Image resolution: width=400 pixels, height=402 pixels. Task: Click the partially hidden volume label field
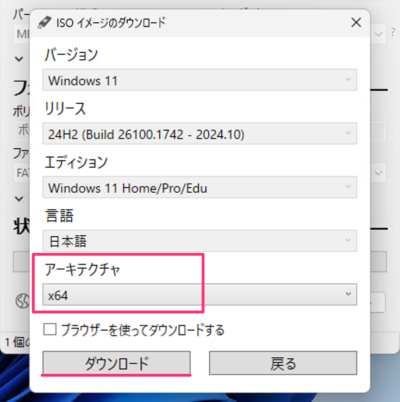[x=22, y=131]
